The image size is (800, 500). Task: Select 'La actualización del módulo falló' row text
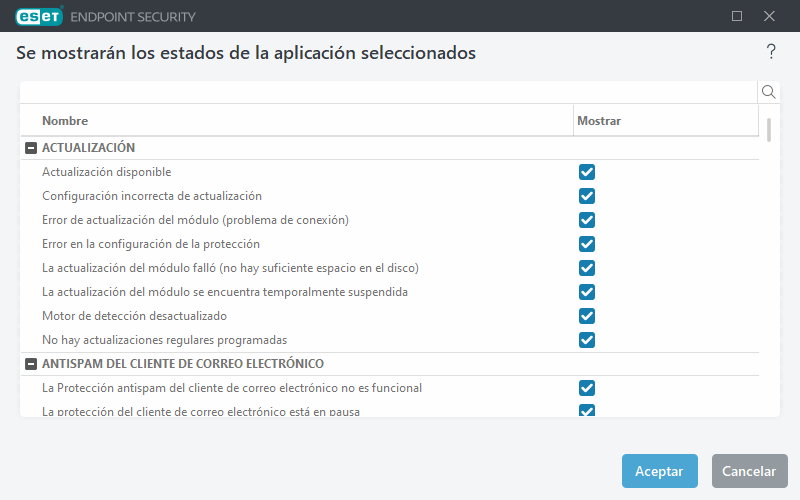pos(230,268)
